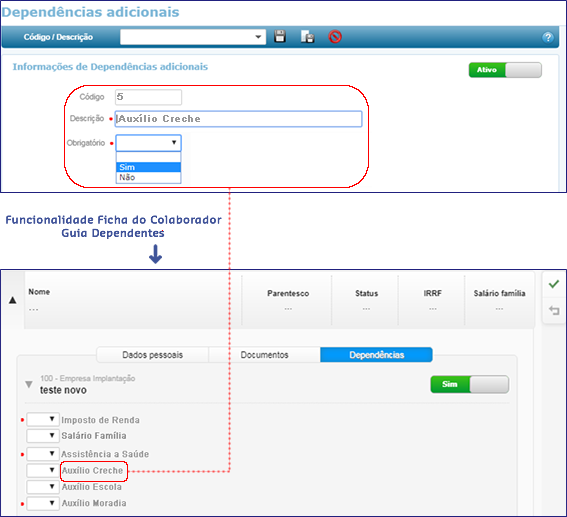Screen dimensions: 567x517
Task: Collapse the teste novo company section
Action: (29, 384)
